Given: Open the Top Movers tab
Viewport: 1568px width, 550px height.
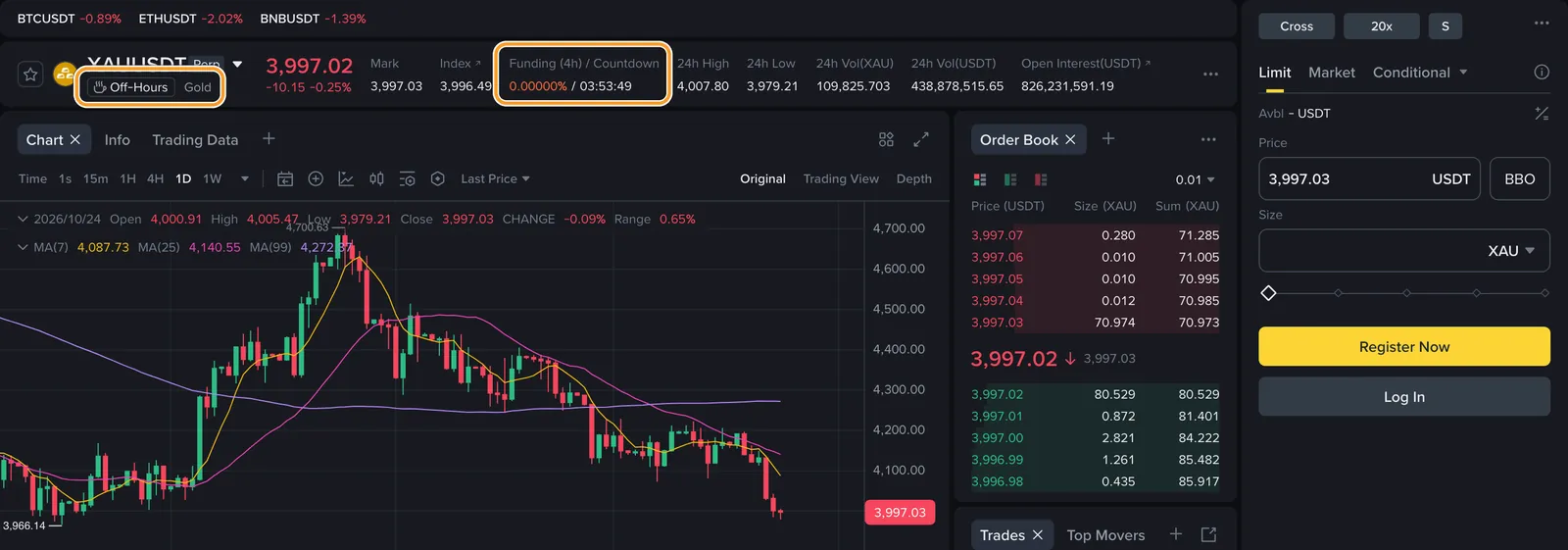Looking at the screenshot, I should coord(1105,535).
